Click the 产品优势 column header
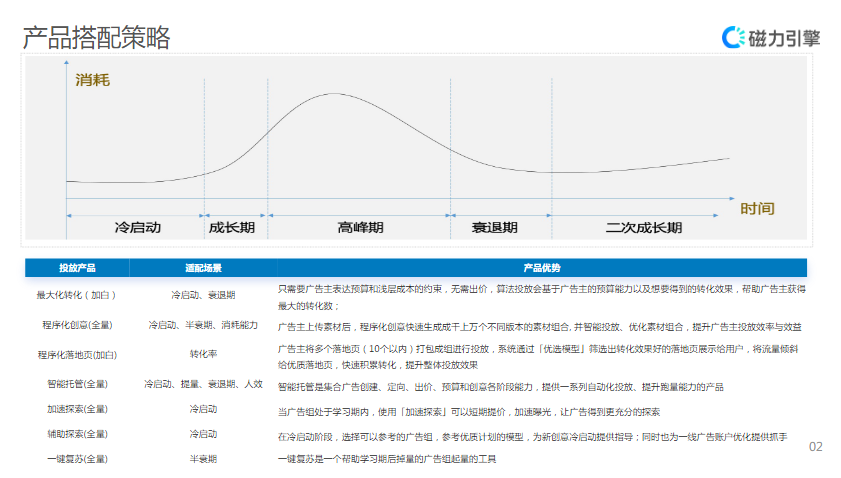This screenshot has width=841, height=478. (542, 268)
